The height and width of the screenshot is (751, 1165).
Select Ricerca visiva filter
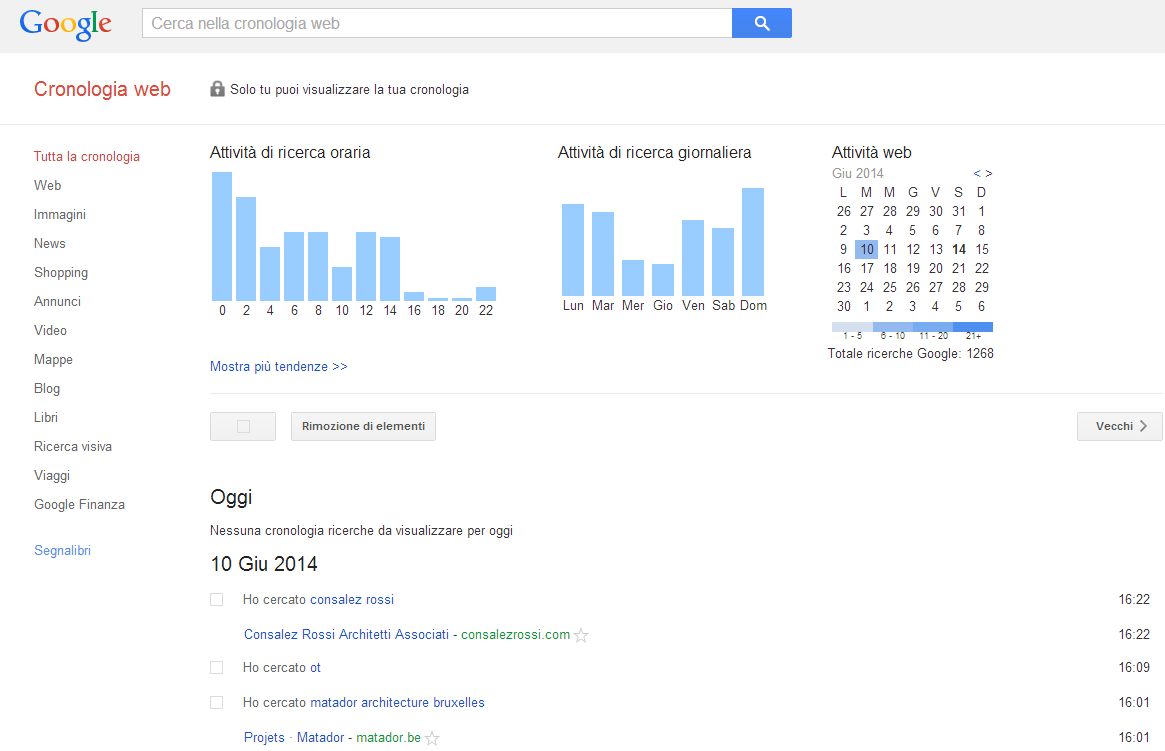(x=73, y=446)
